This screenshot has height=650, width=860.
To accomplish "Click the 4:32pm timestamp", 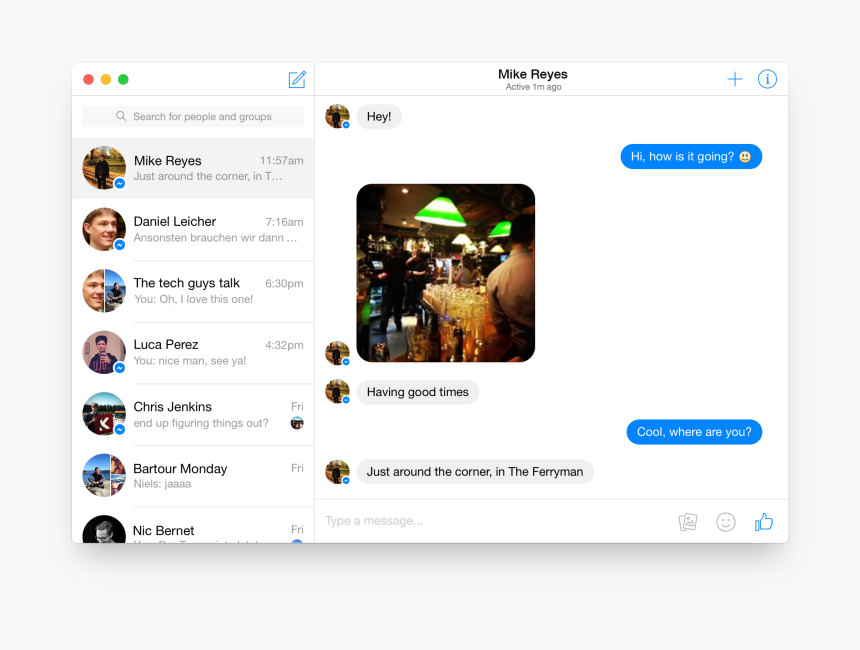I will [x=284, y=345].
